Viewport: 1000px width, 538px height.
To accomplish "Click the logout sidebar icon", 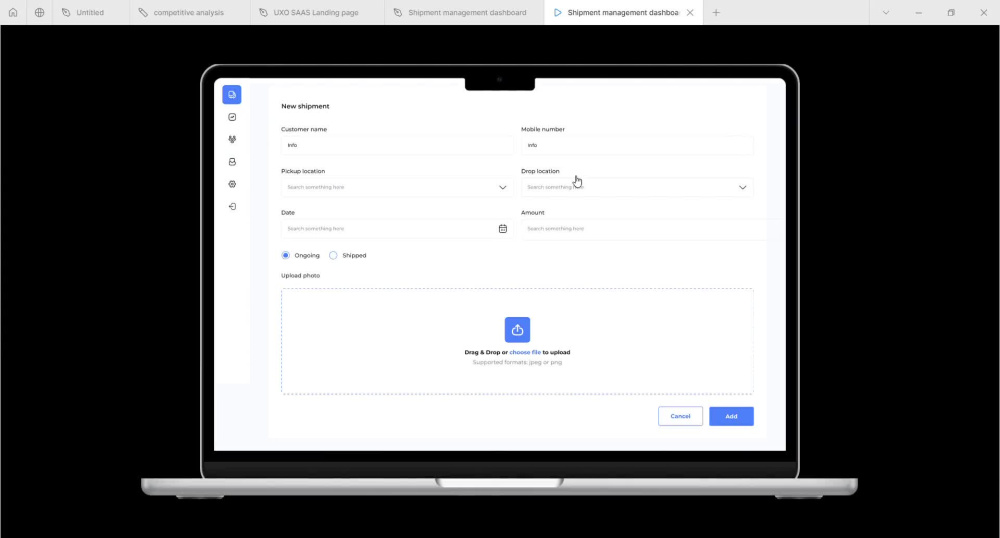I will (x=232, y=207).
